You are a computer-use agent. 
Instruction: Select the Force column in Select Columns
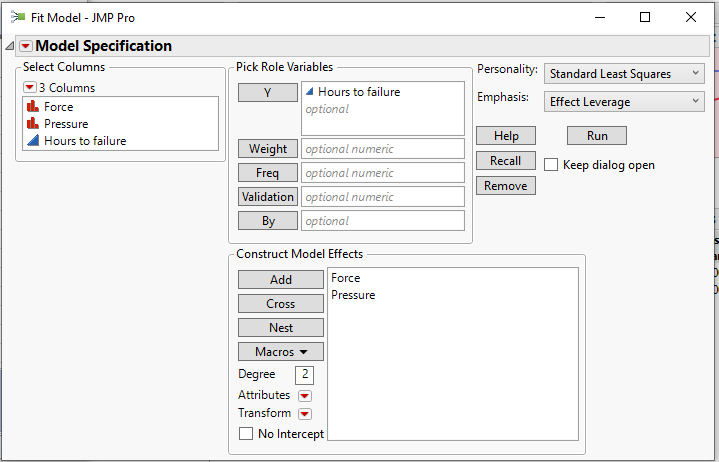click(58, 107)
